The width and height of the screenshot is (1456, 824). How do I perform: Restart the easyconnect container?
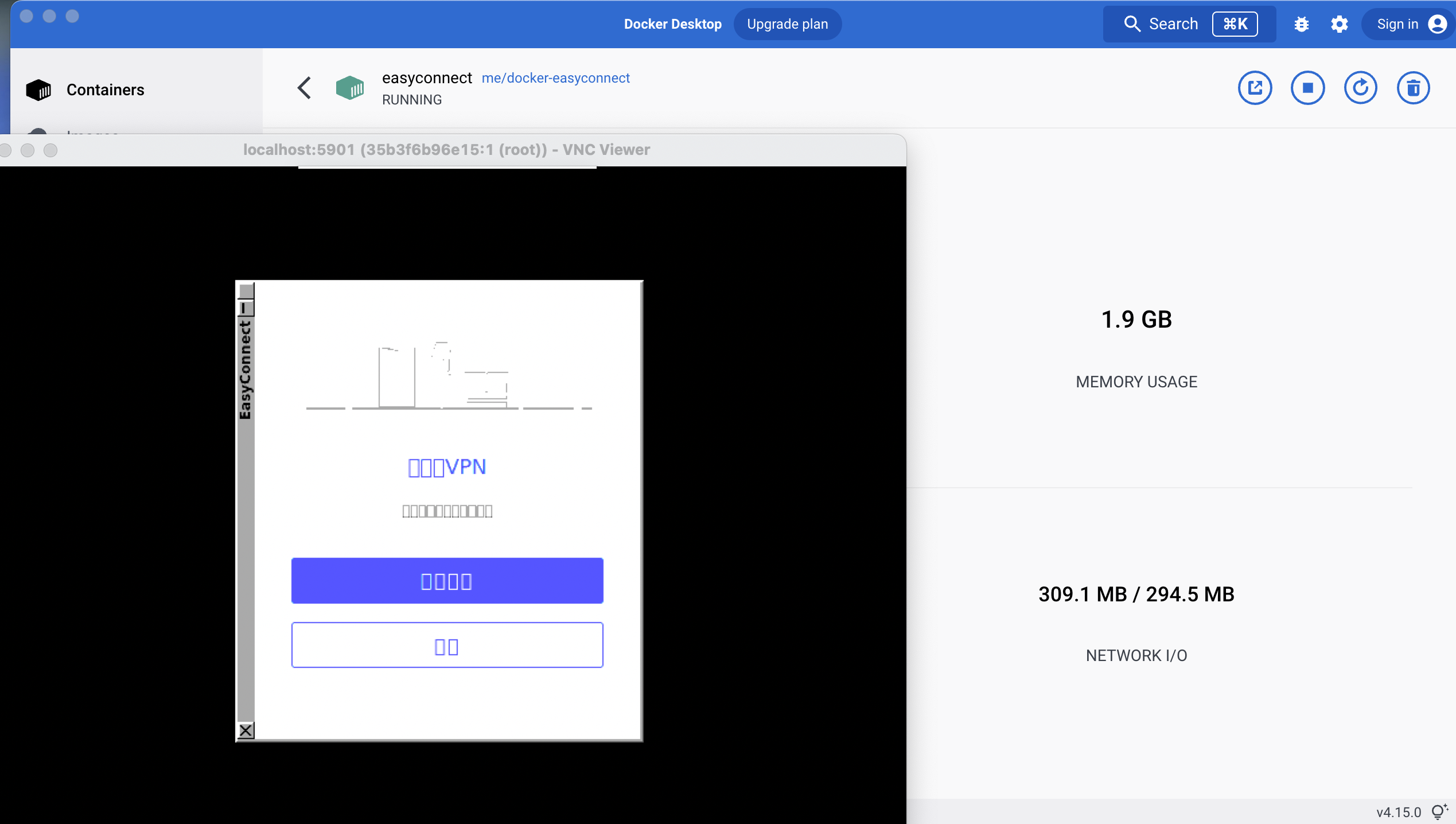point(1361,87)
